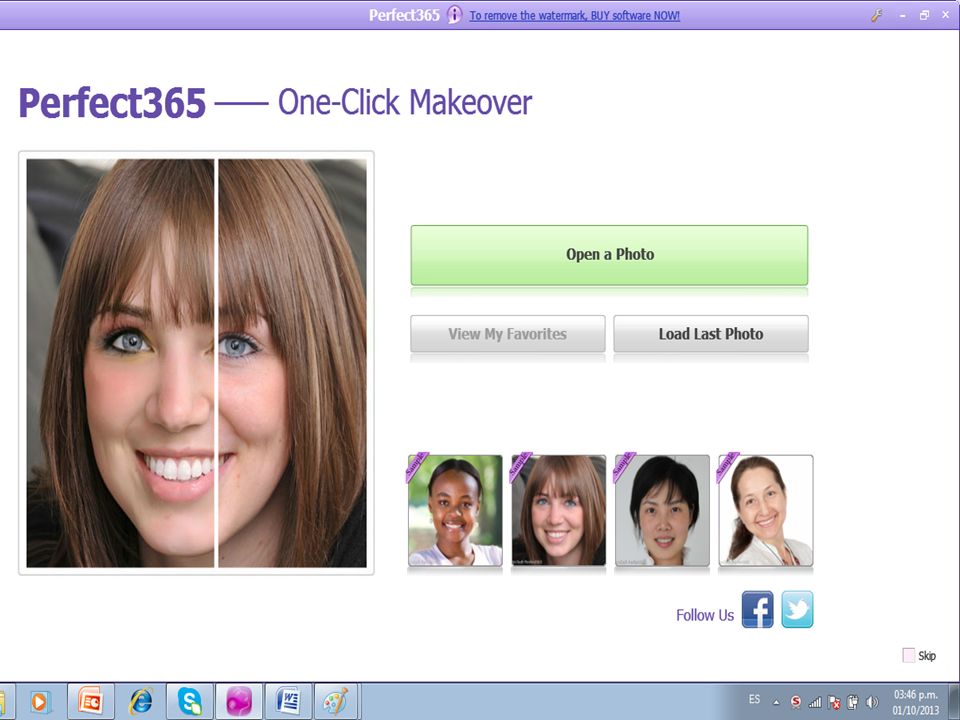
Task: Open Paint from the taskbar
Action: pyautogui.click(x=336, y=702)
